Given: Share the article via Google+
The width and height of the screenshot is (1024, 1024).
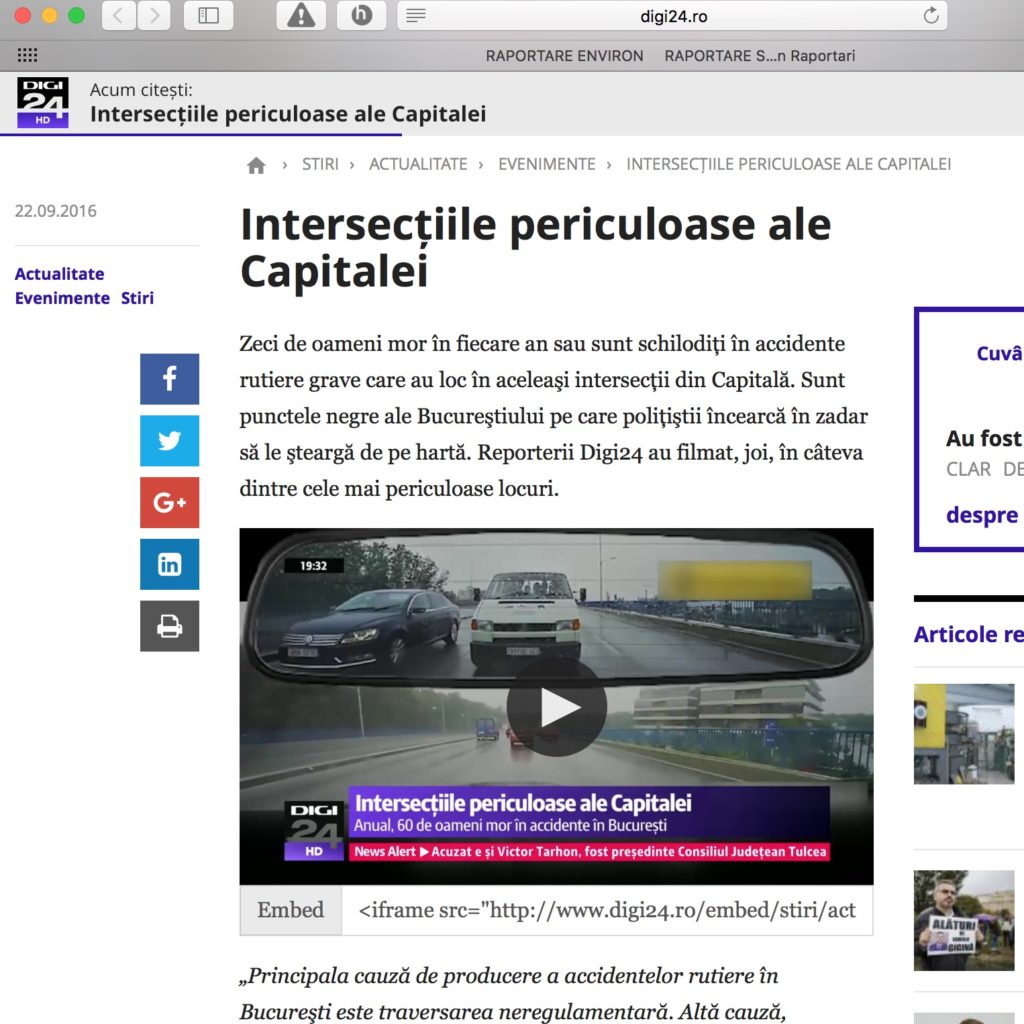Looking at the screenshot, I should [x=169, y=502].
